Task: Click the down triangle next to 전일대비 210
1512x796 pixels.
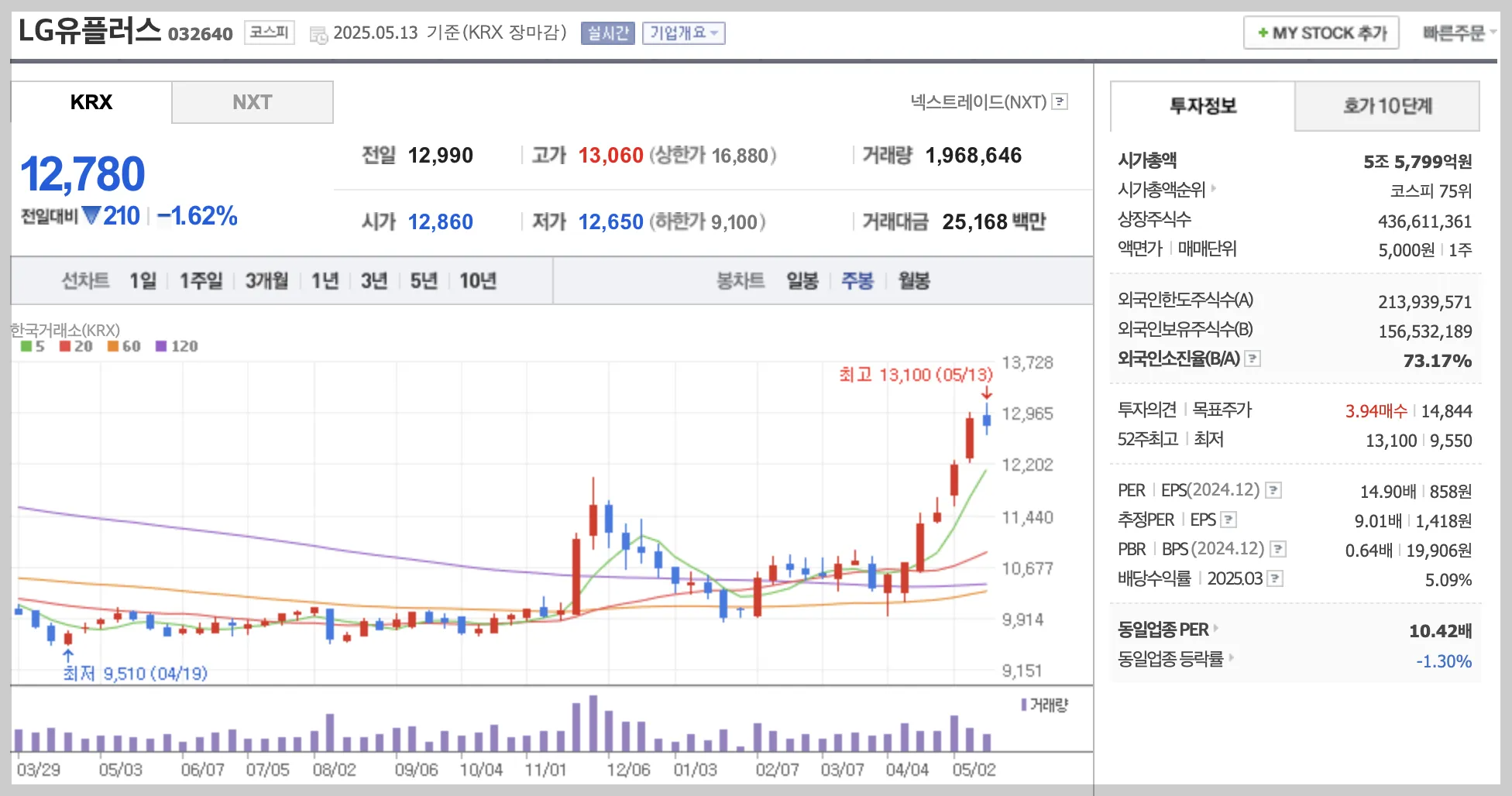Action: point(91,215)
